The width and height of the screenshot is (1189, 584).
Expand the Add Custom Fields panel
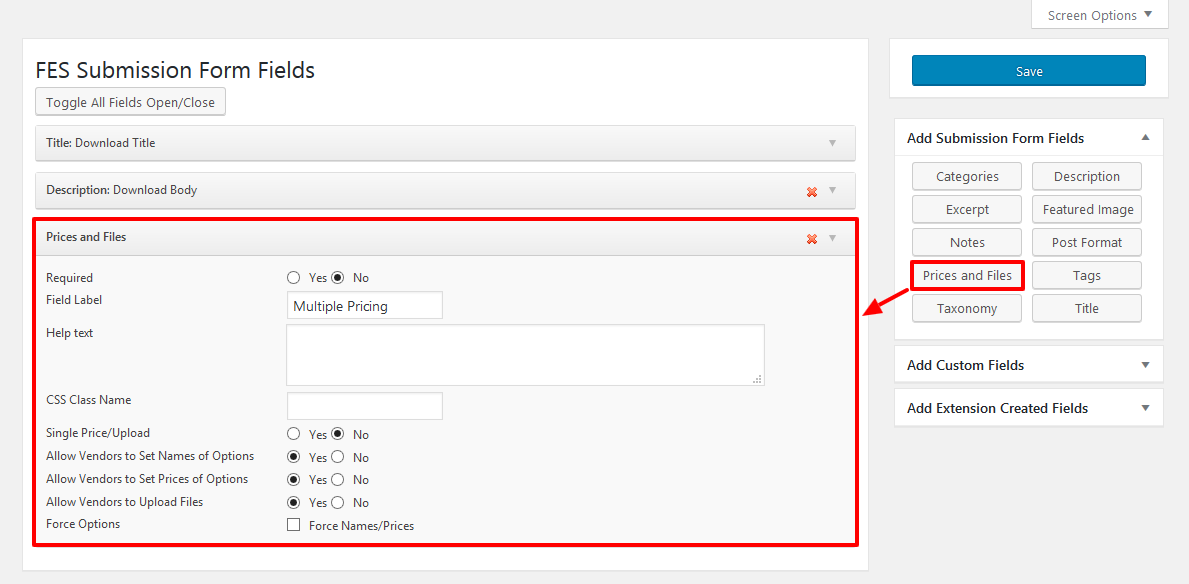click(1145, 365)
